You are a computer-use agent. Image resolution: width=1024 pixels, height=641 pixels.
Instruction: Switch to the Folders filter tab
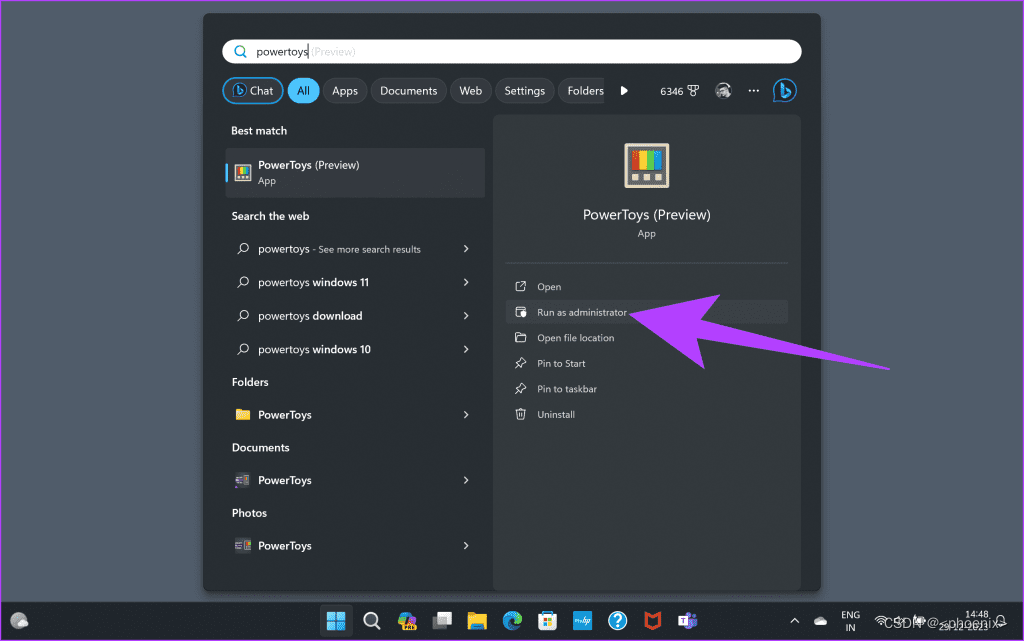[x=582, y=91]
